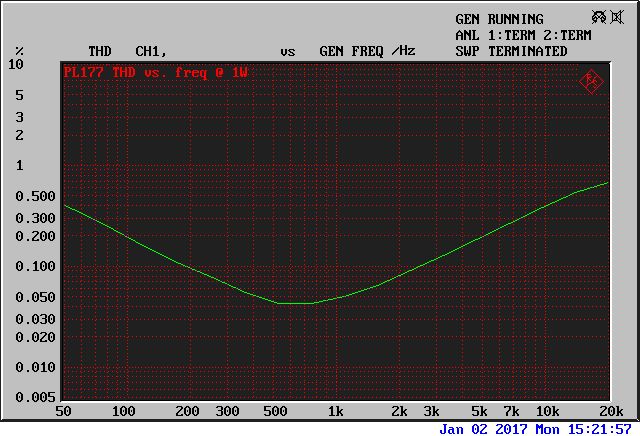Click the % unit label on Y axis

click(19, 51)
